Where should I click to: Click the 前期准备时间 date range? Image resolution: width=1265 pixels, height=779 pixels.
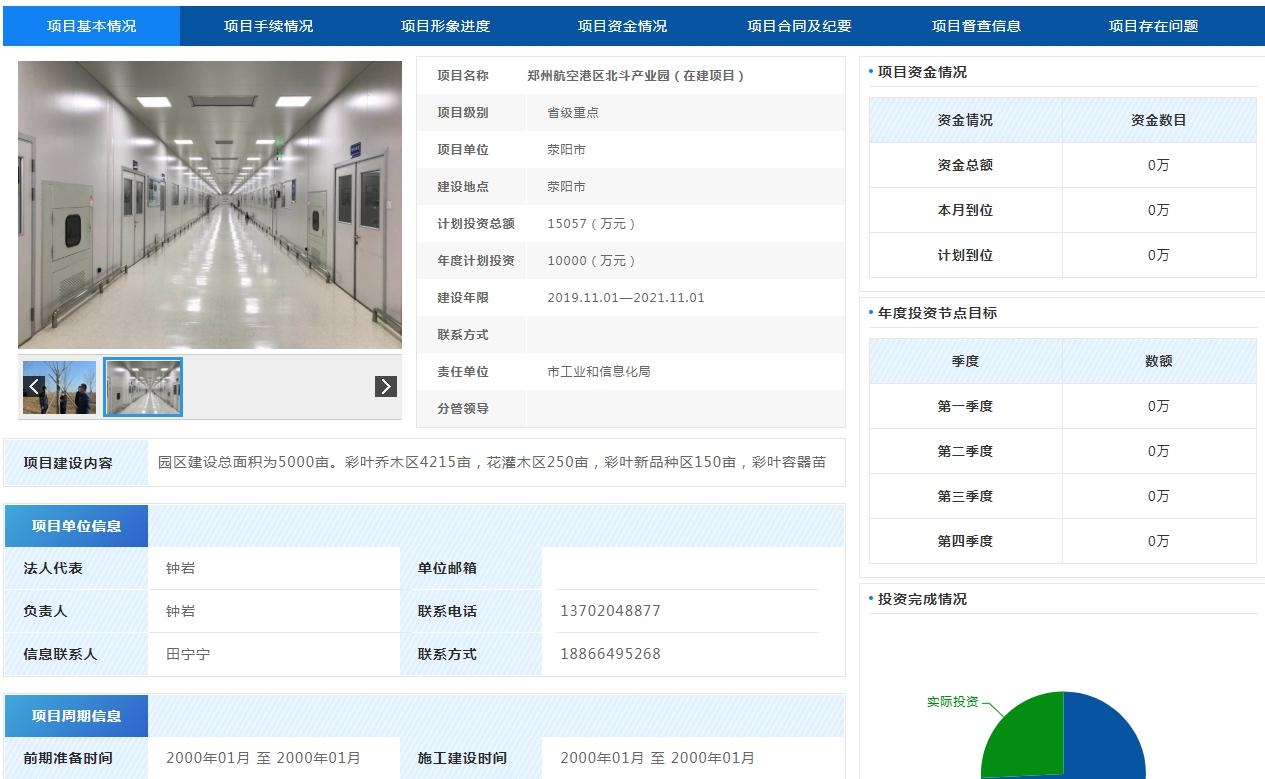(263, 758)
